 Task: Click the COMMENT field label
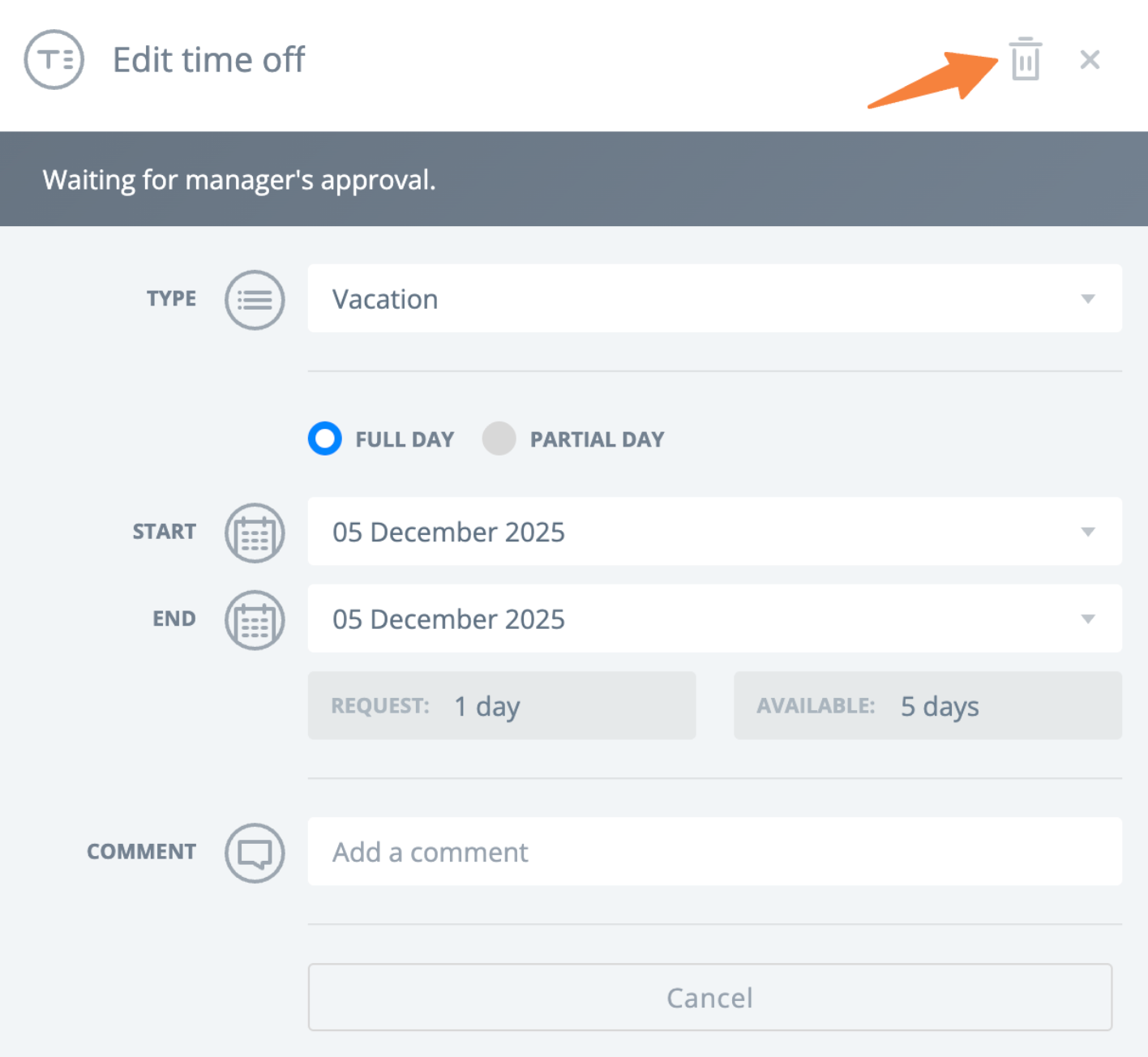tap(141, 852)
